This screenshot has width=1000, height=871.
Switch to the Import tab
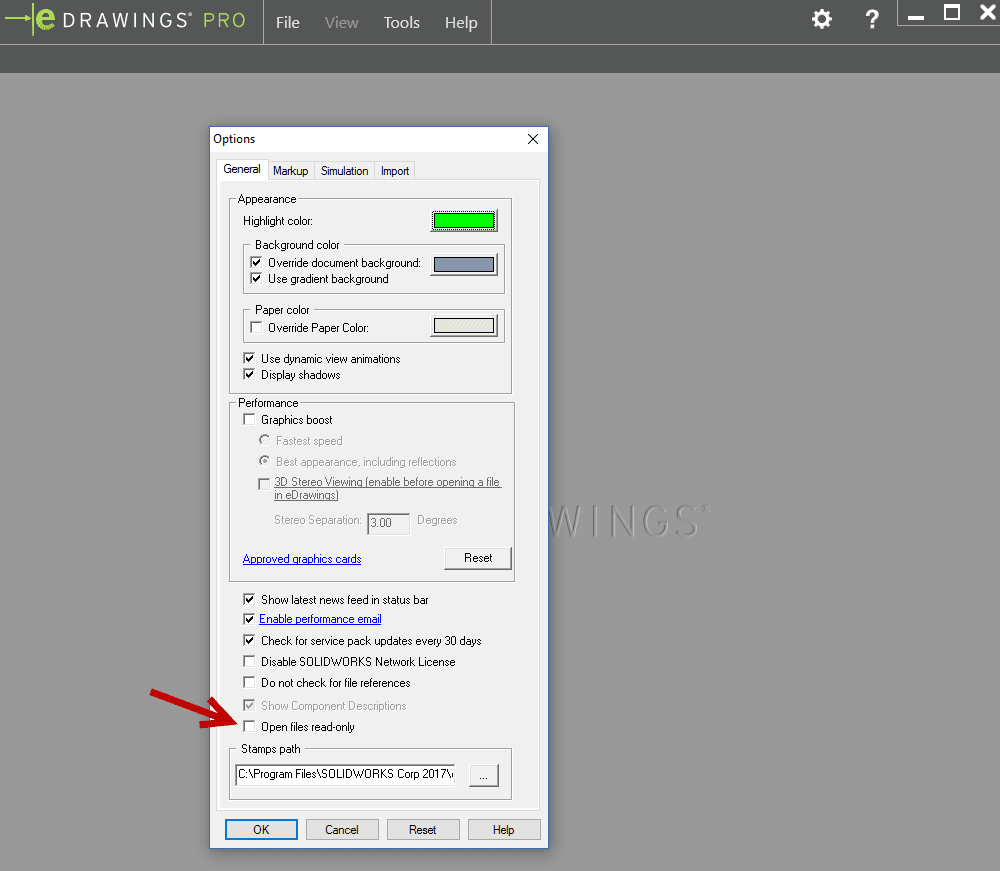coord(395,171)
